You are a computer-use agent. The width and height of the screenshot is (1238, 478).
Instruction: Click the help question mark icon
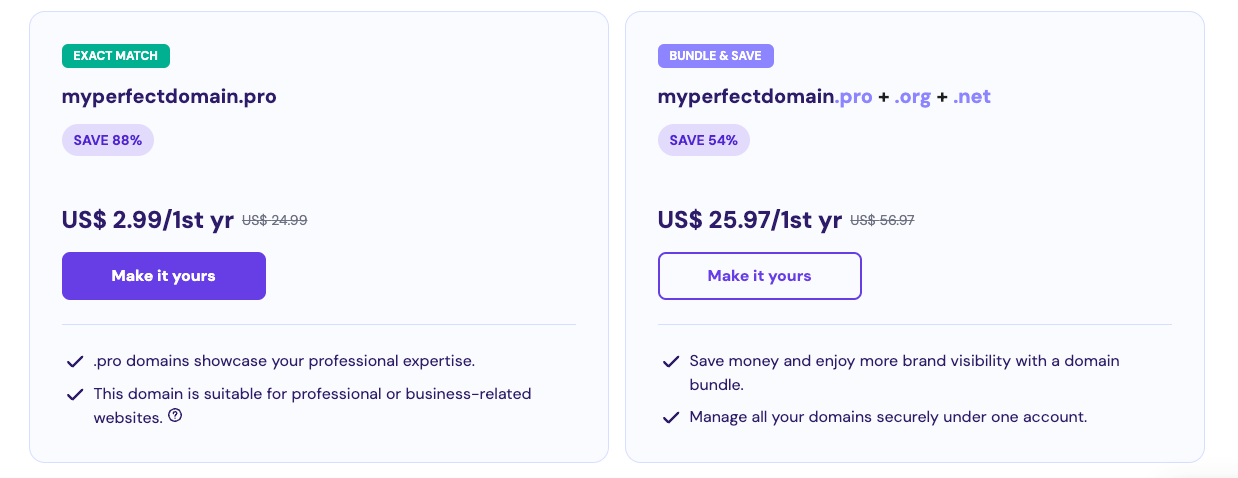[x=175, y=416]
